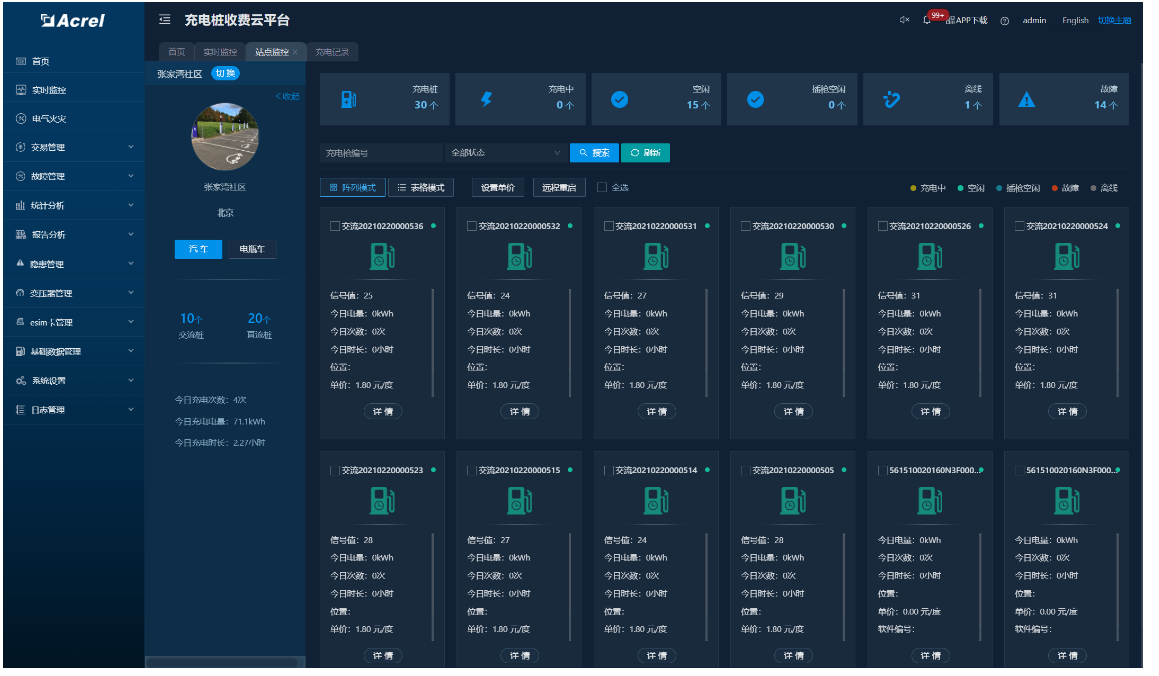Open the 全部状态 status dropdown
Image resolution: width=1159 pixels, height=676 pixels.
[x=505, y=153]
